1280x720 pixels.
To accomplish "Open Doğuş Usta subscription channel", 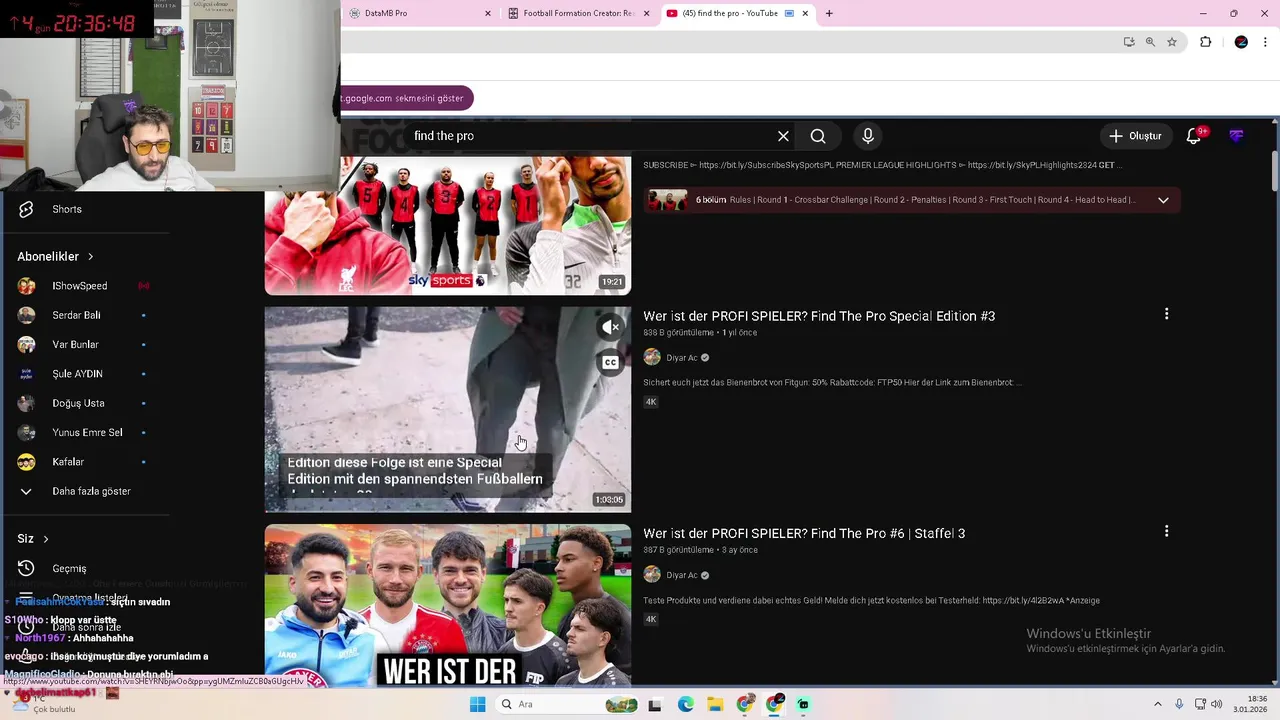I will pyautogui.click(x=78, y=403).
